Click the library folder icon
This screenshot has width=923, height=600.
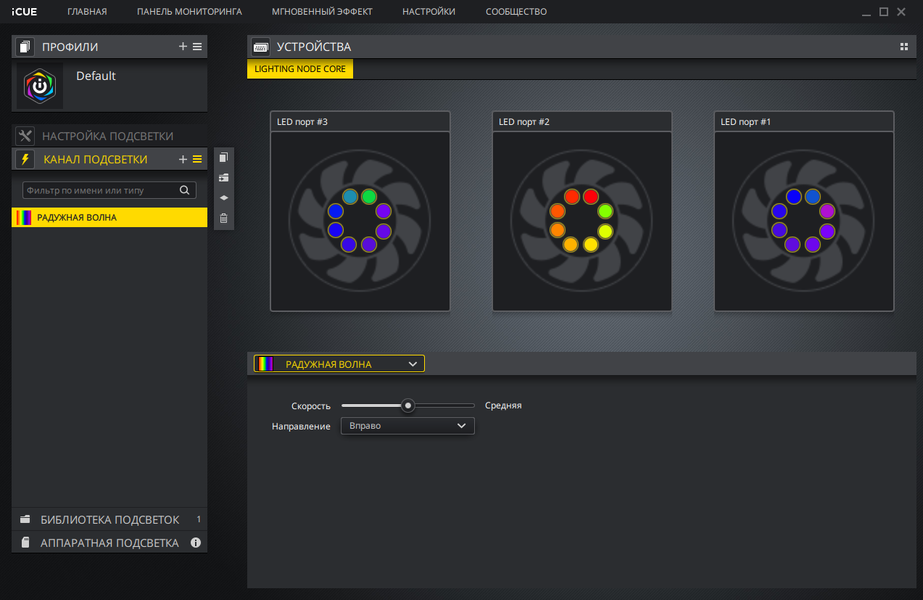pos(25,519)
